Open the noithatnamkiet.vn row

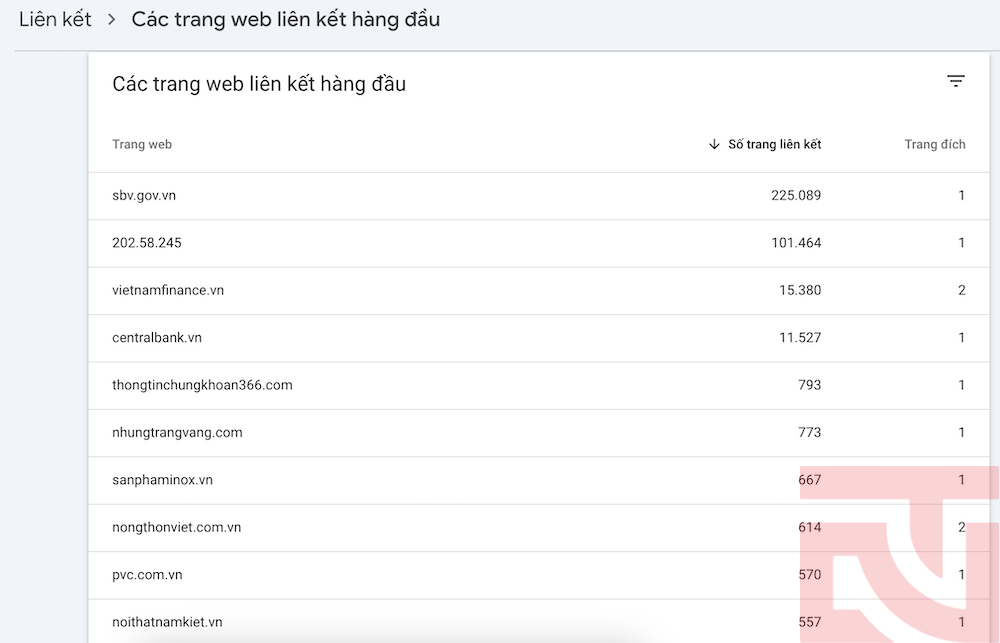coord(539,621)
